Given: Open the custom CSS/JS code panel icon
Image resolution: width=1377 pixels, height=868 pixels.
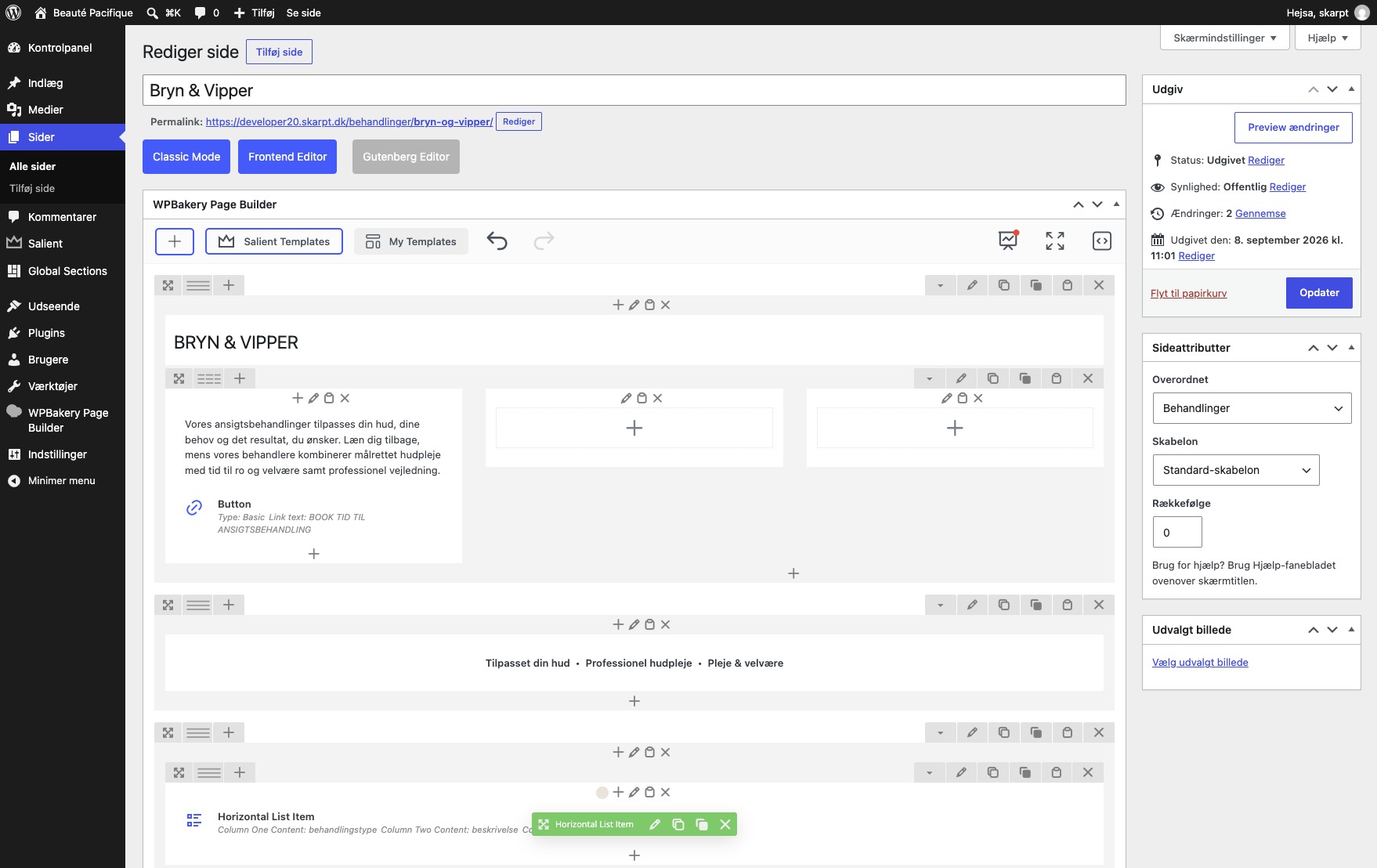Looking at the screenshot, I should [x=1101, y=241].
